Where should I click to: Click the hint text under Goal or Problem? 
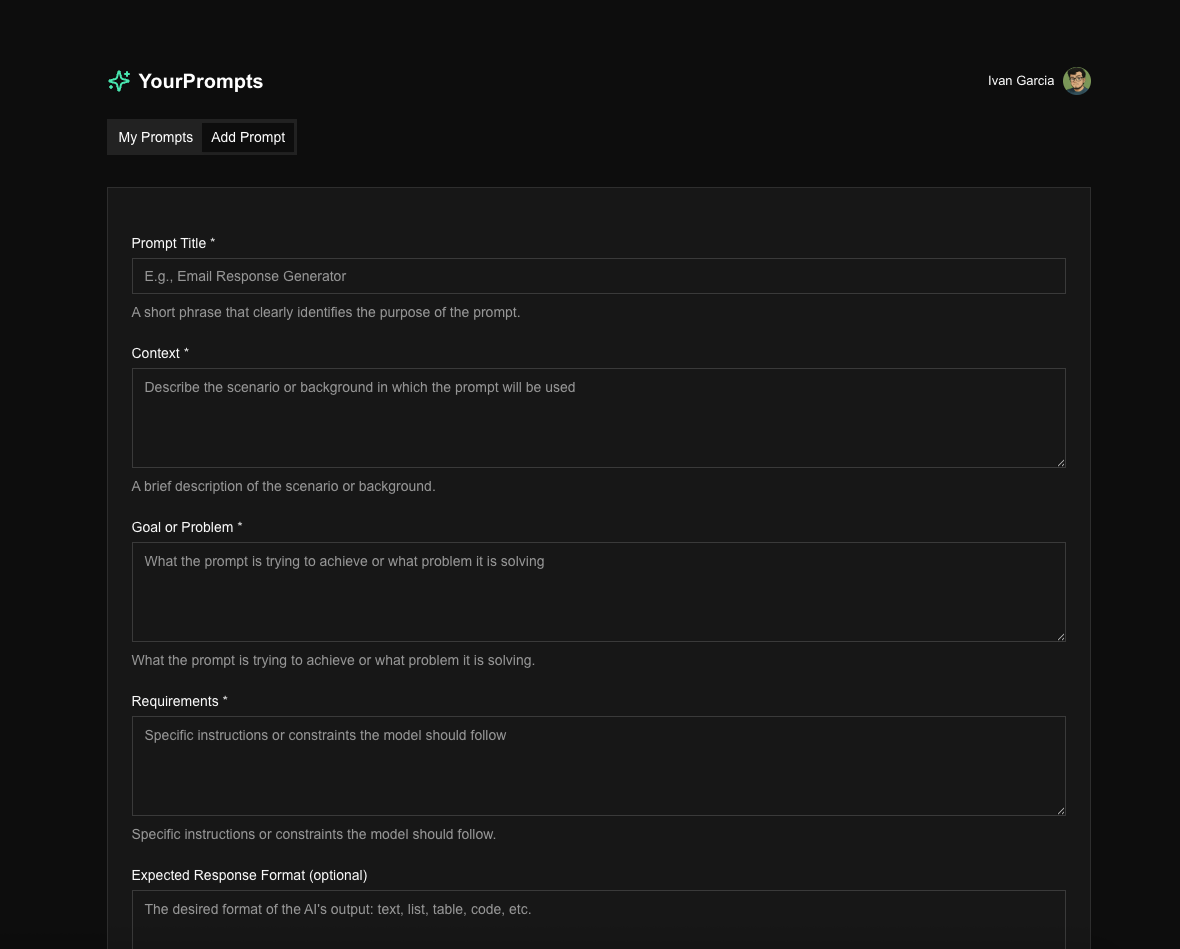pyautogui.click(x=333, y=660)
